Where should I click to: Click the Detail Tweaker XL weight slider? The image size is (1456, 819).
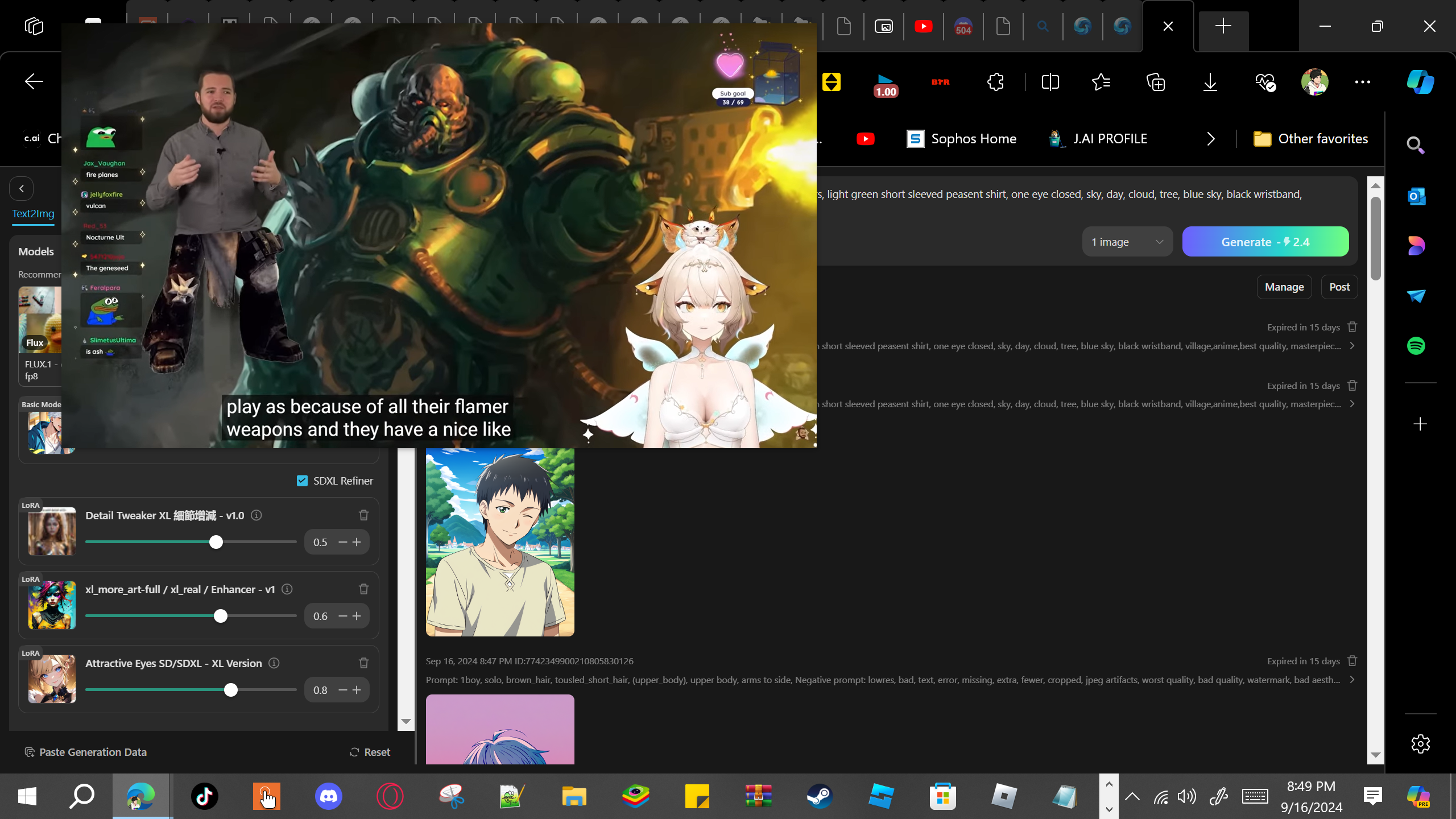[x=191, y=542]
